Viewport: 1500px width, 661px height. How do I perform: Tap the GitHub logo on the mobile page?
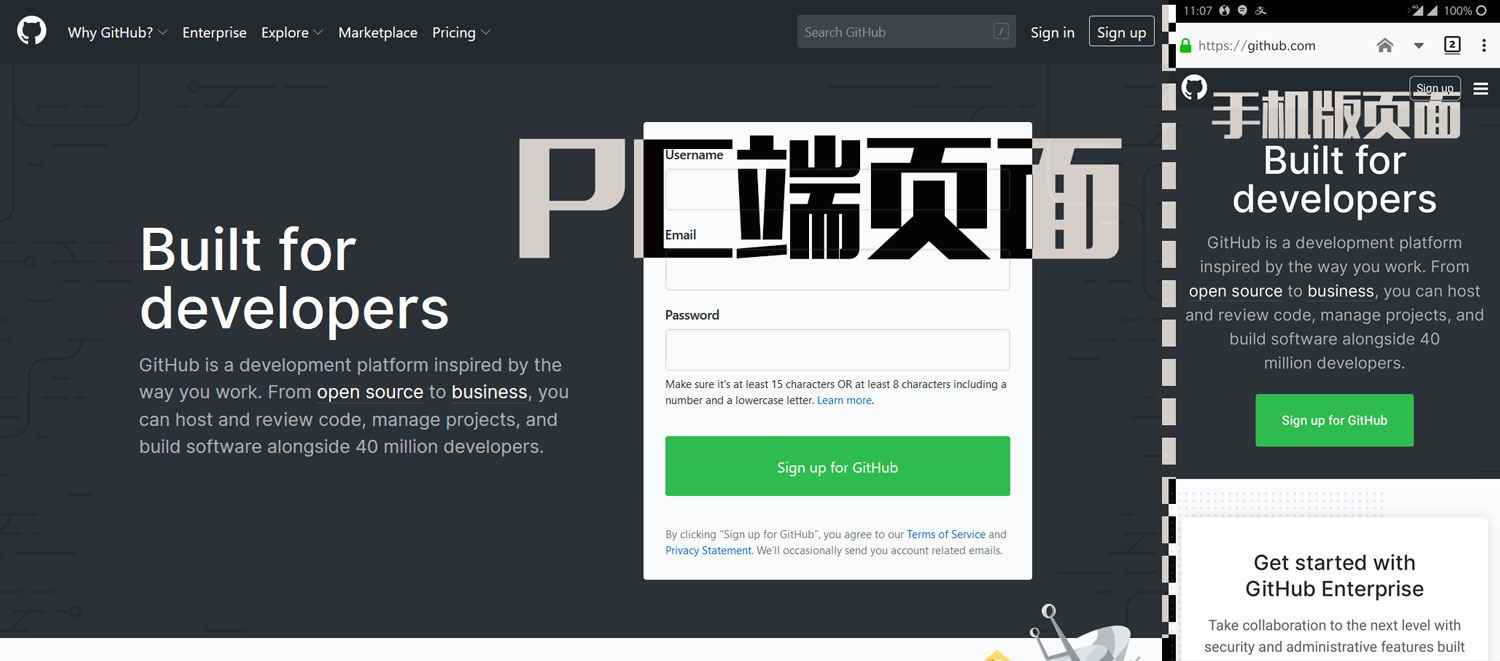(x=1194, y=87)
